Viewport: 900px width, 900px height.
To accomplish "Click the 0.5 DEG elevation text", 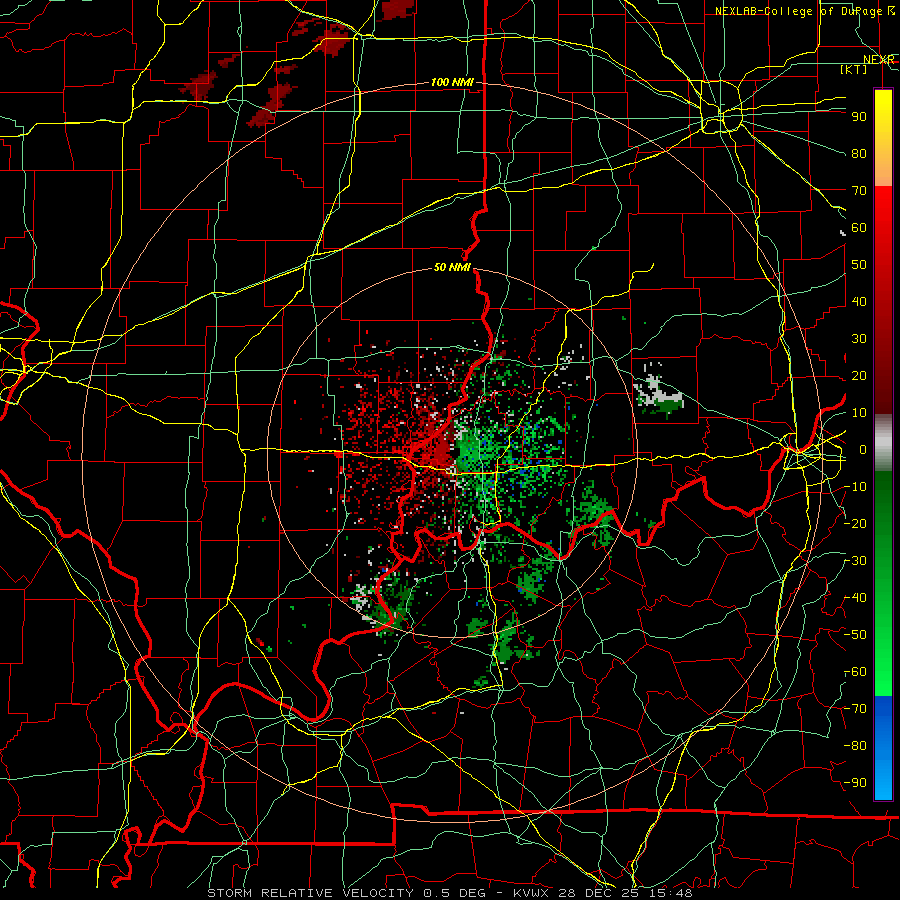I will coord(454,893).
